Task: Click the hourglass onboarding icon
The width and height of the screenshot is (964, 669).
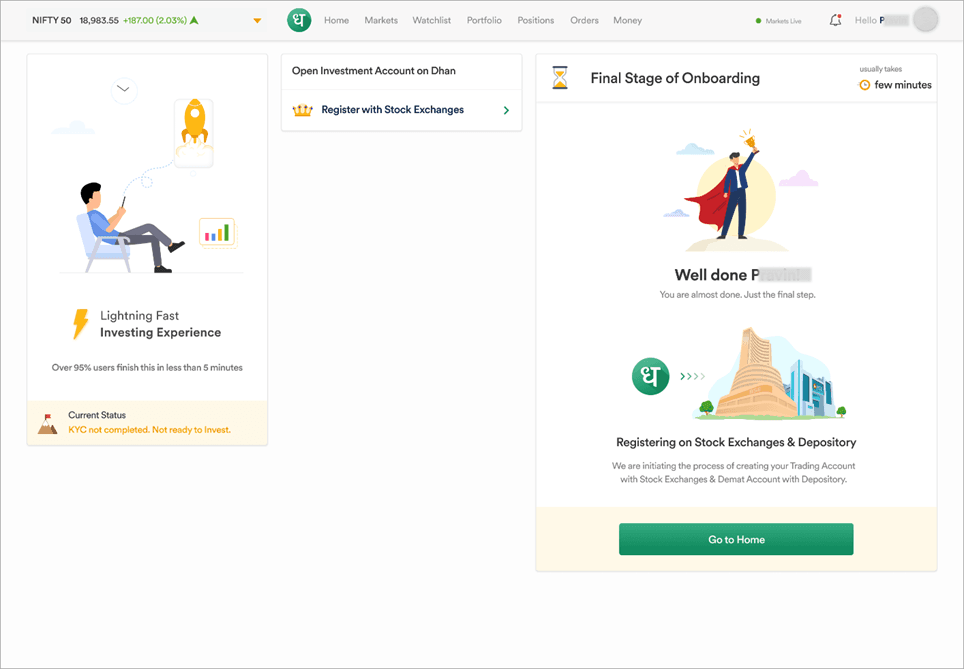Action: (560, 78)
